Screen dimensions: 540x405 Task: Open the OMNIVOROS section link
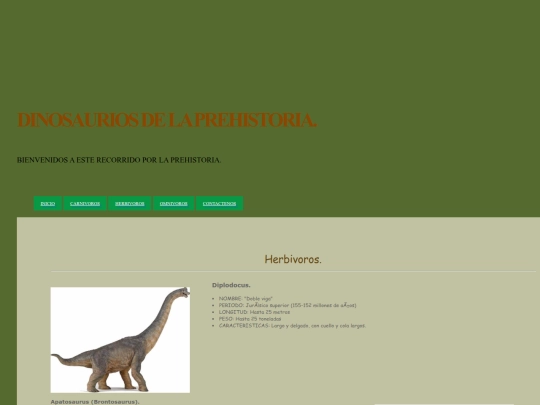click(174, 204)
